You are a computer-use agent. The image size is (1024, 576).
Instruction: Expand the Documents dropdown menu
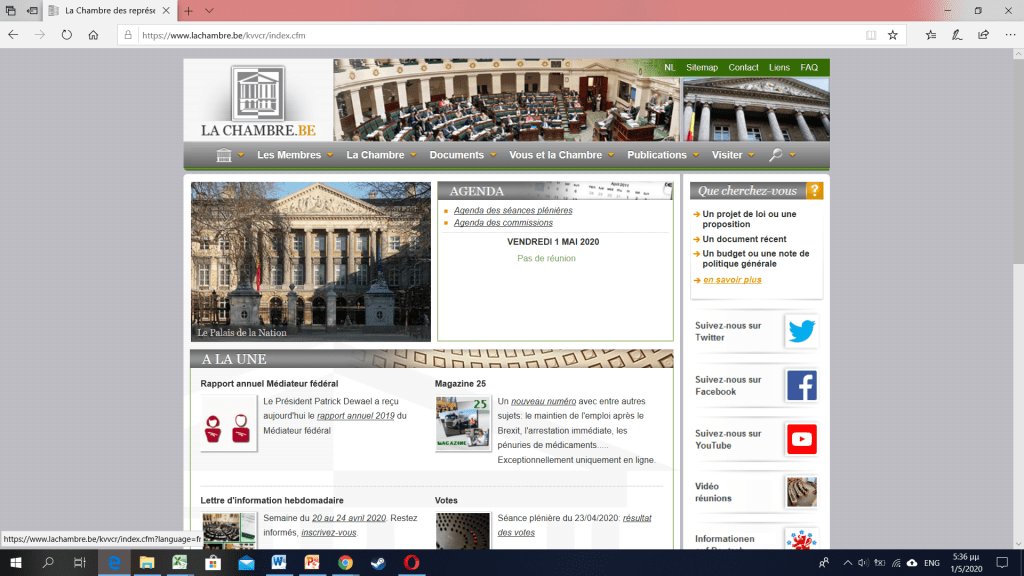coord(456,155)
